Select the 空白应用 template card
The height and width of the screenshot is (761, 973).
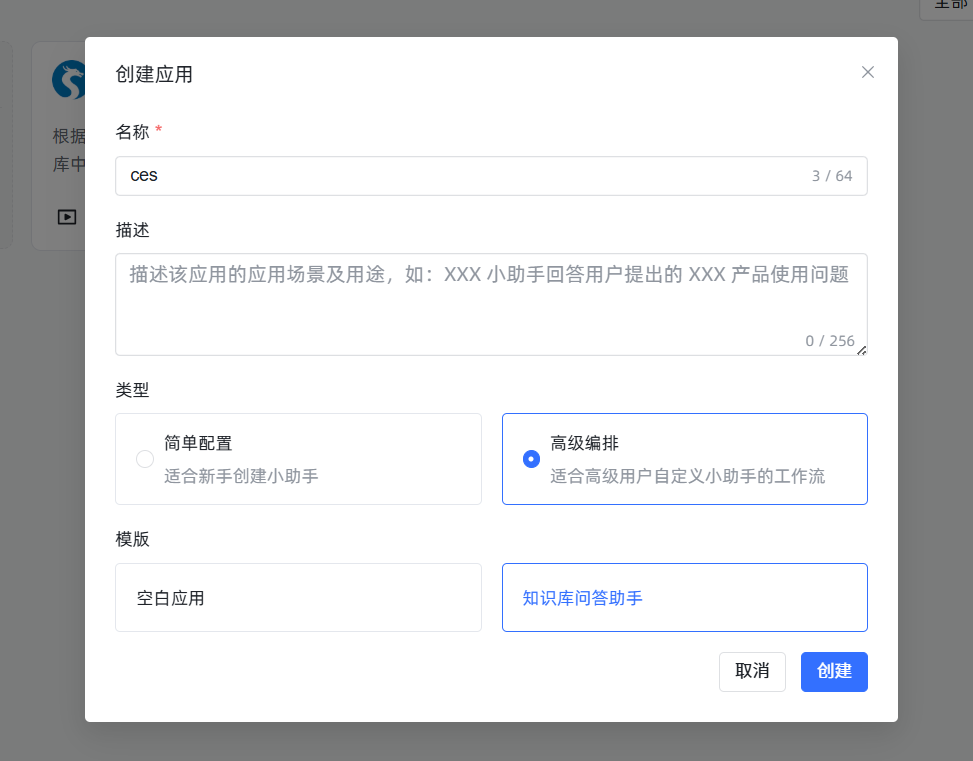(x=298, y=597)
